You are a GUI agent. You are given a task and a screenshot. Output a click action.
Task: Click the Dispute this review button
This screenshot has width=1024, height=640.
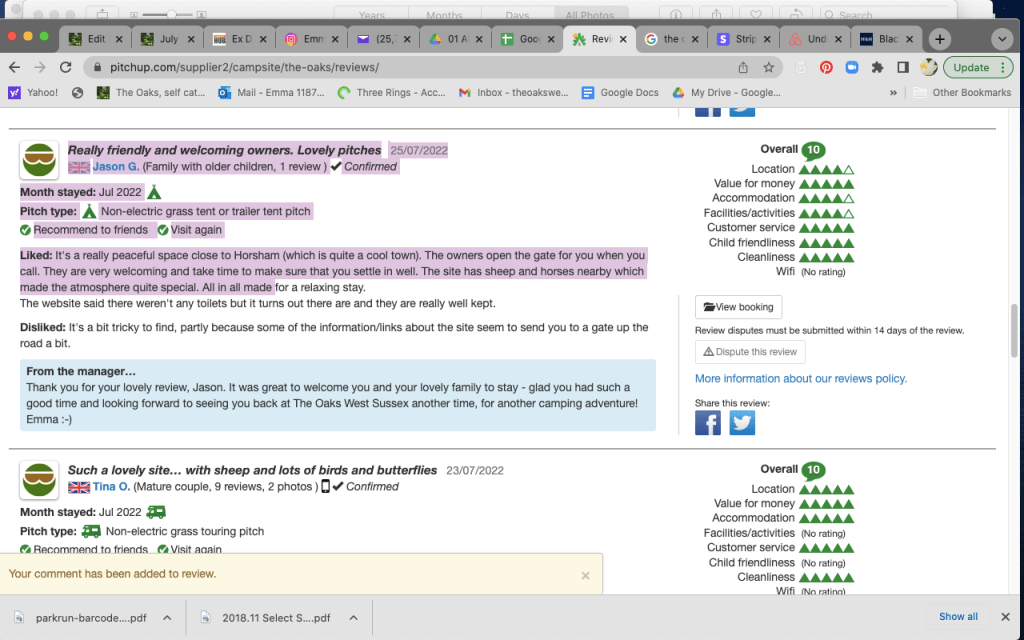[x=749, y=352]
